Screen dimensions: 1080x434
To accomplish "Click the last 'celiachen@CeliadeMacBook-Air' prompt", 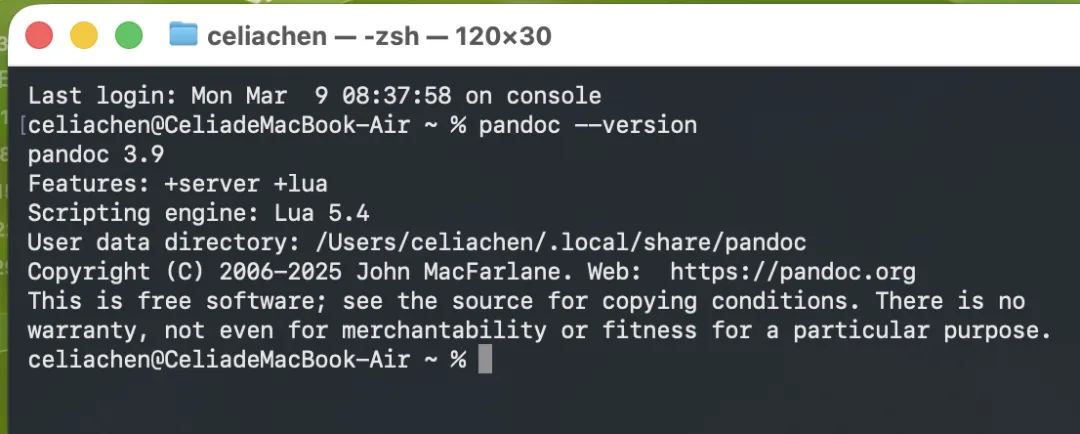I will (218, 360).
